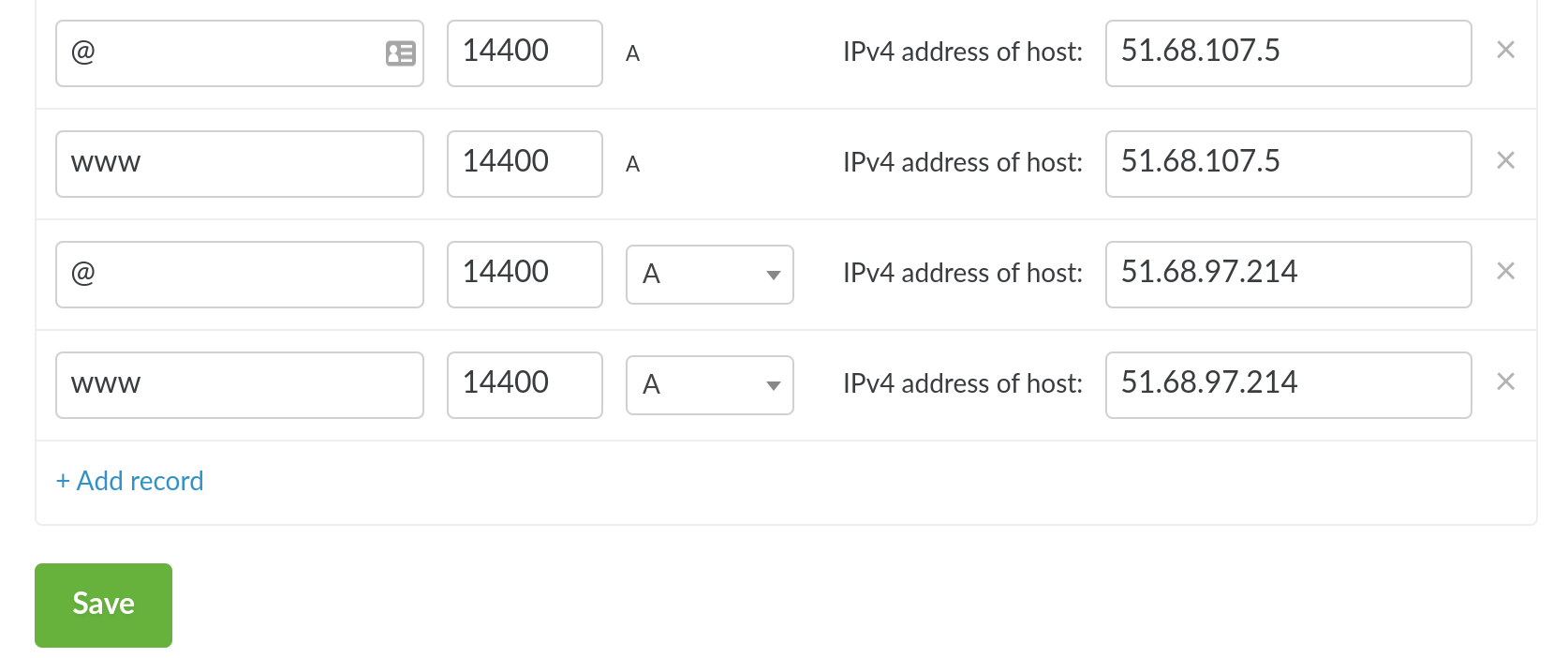The image size is (1568, 658).
Task: Edit www host field for the 51.68.107.5 record
Action: (239, 164)
